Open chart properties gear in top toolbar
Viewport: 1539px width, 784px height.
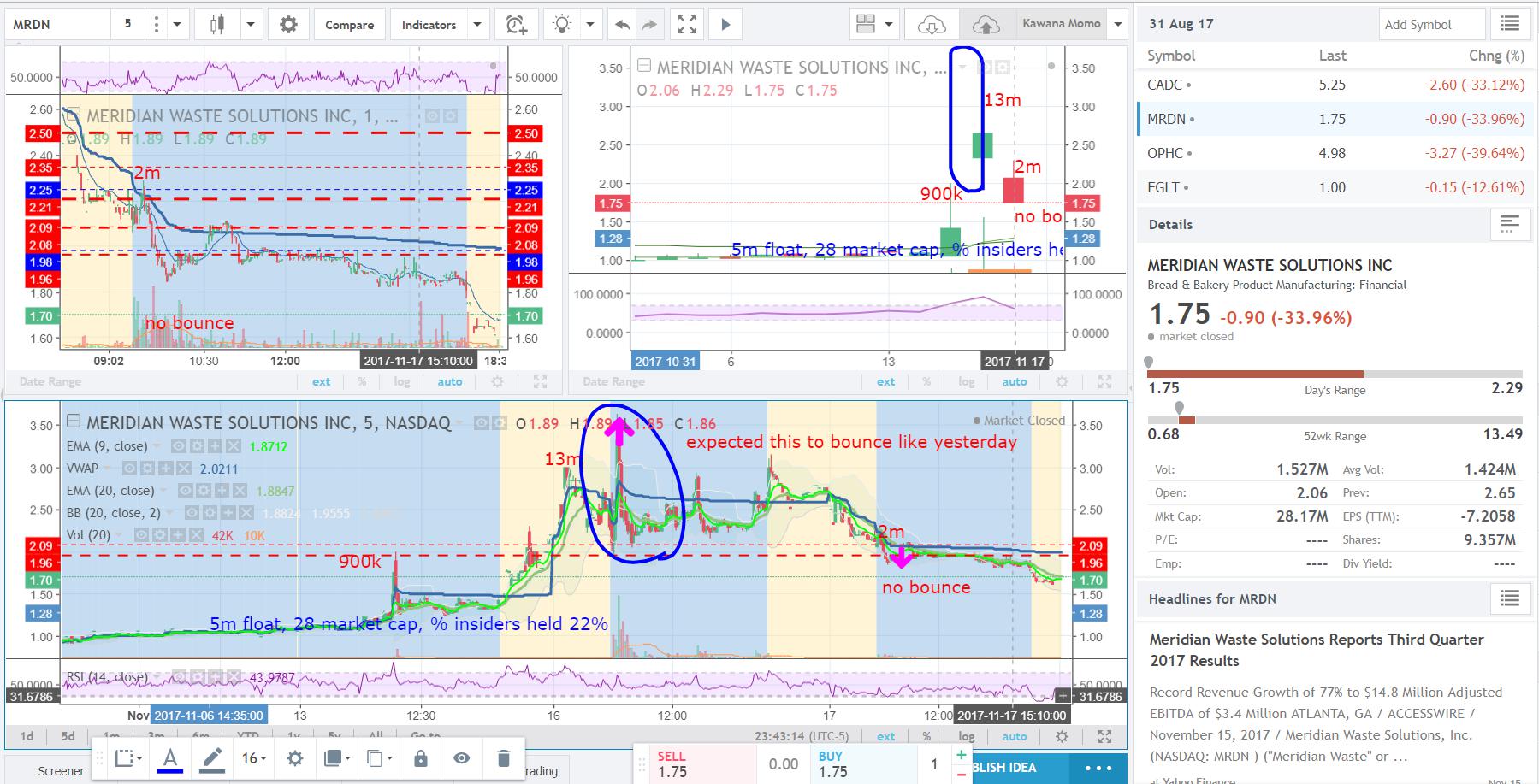[x=289, y=25]
